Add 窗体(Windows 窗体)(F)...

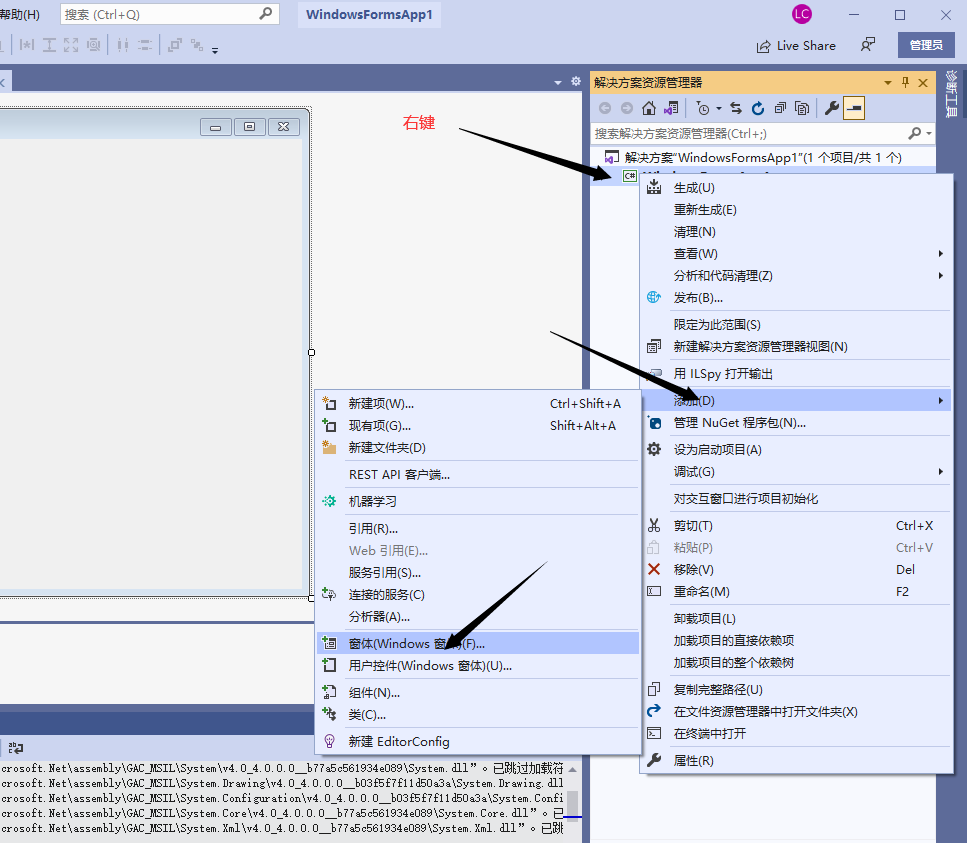point(477,644)
